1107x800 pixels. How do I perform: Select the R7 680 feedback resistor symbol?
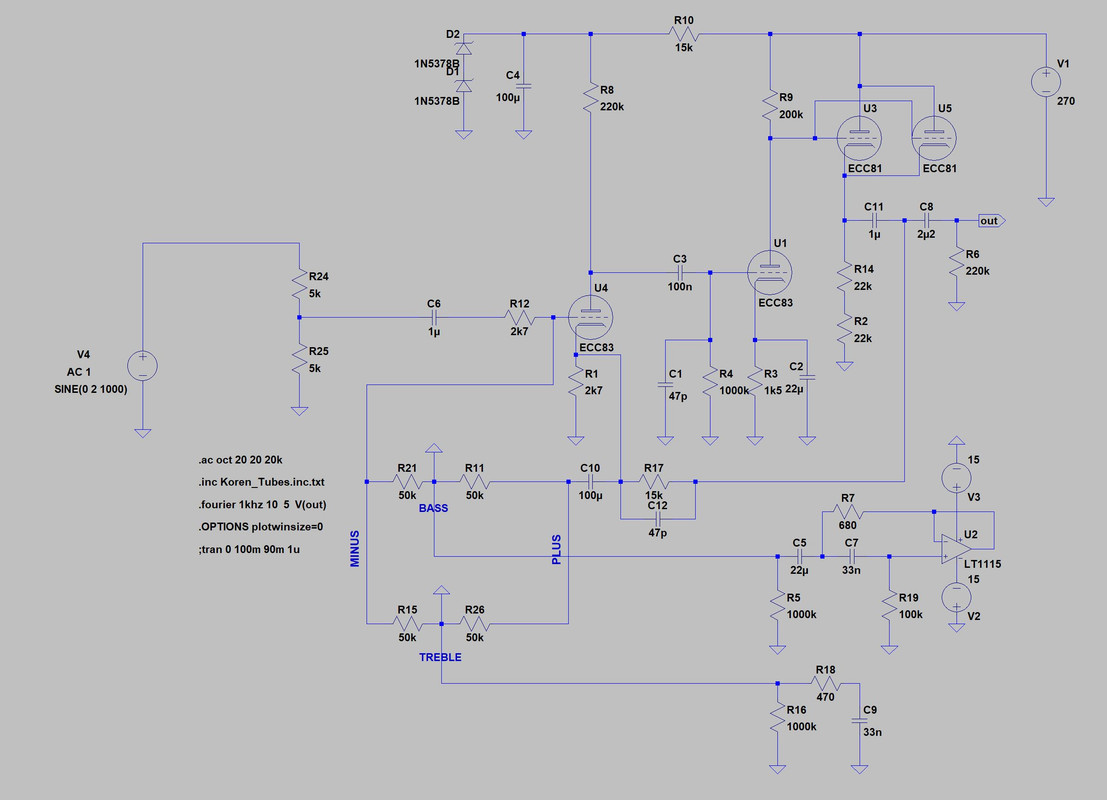click(x=847, y=512)
